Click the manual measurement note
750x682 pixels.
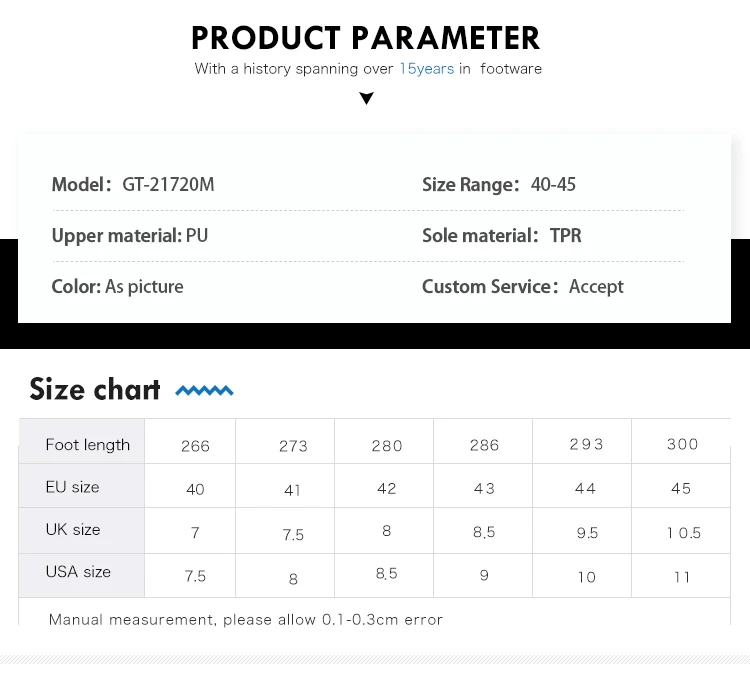coord(246,620)
